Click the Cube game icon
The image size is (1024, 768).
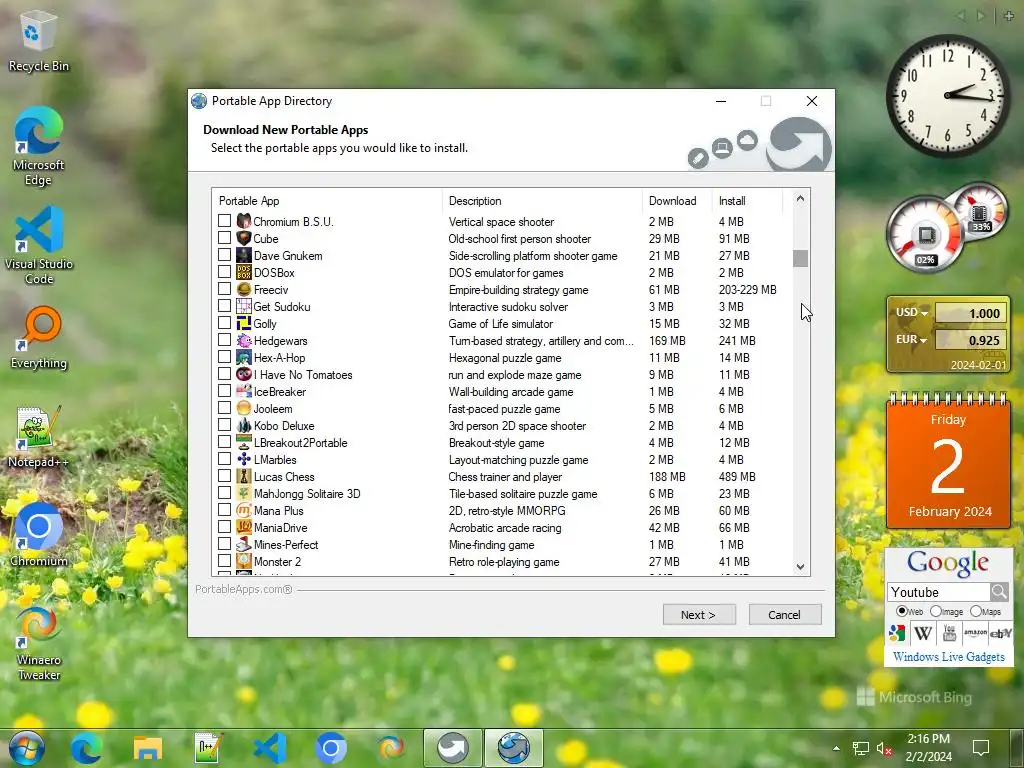[244, 238]
